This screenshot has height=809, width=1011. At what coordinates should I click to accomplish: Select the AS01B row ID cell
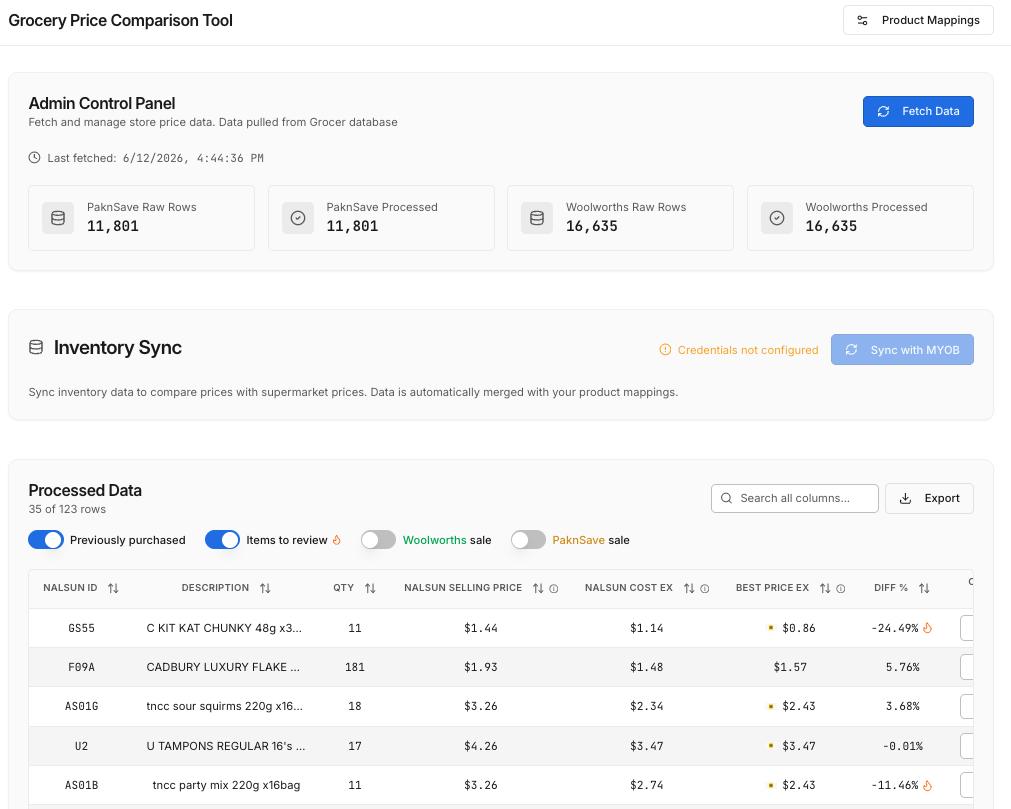click(x=81, y=785)
